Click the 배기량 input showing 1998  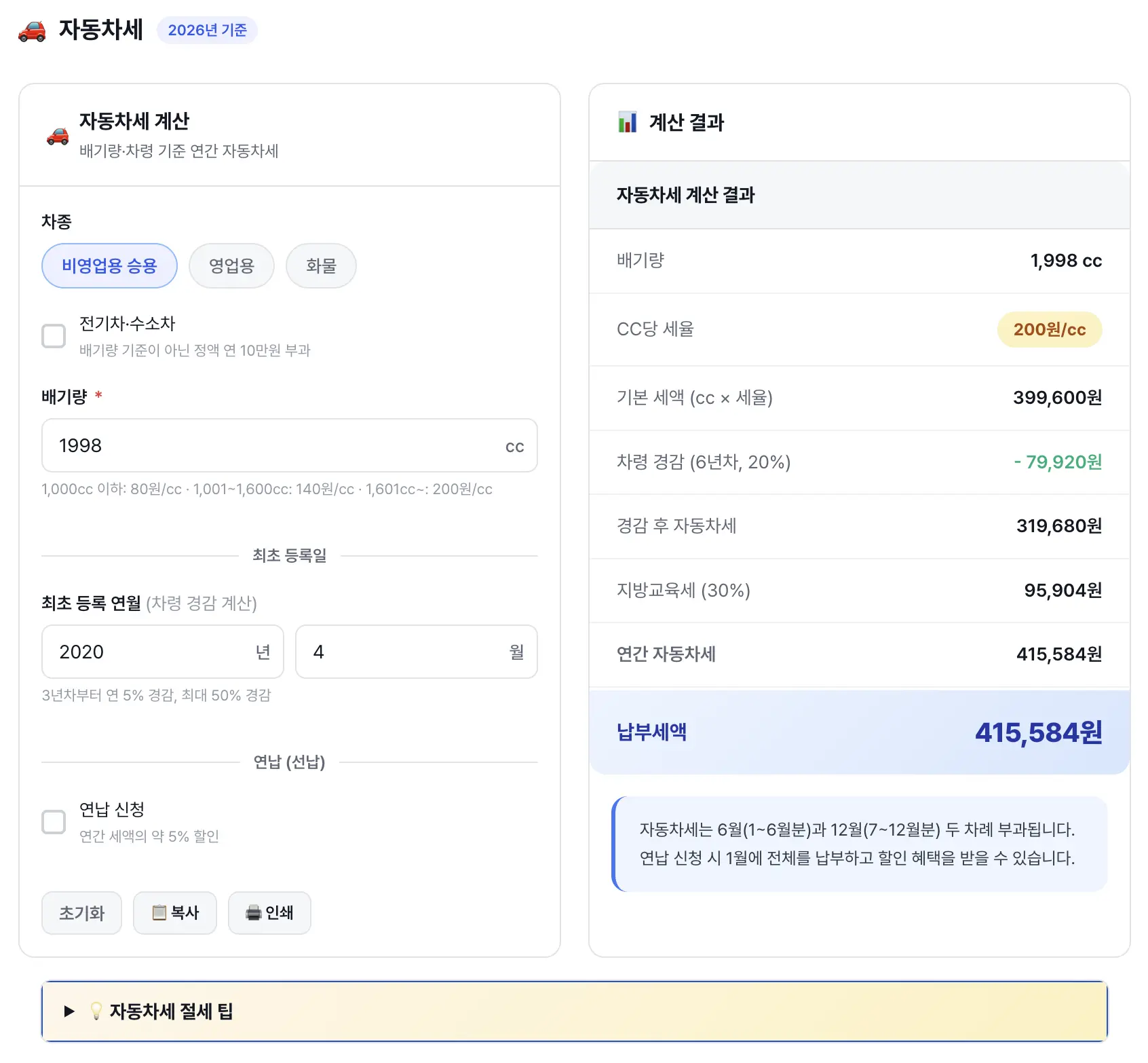pos(288,445)
